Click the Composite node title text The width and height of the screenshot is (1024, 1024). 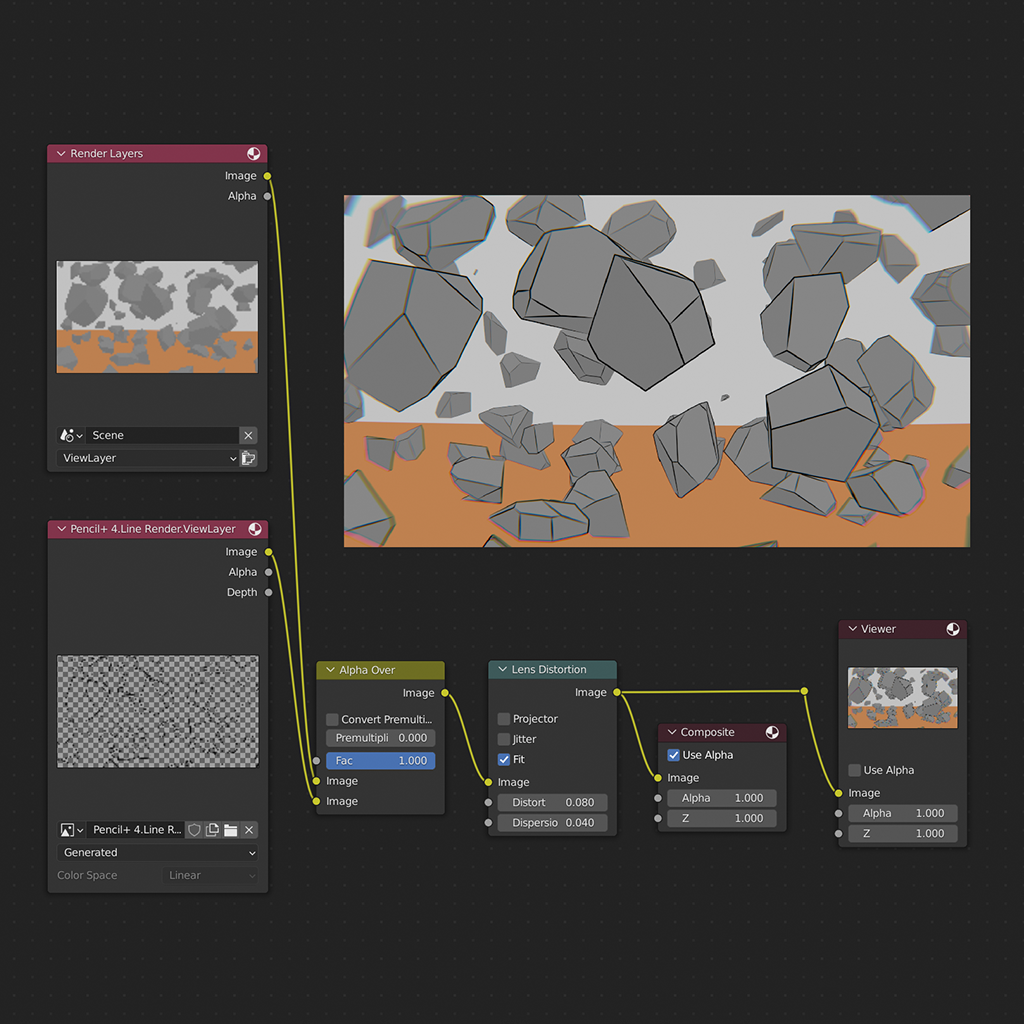[707, 732]
